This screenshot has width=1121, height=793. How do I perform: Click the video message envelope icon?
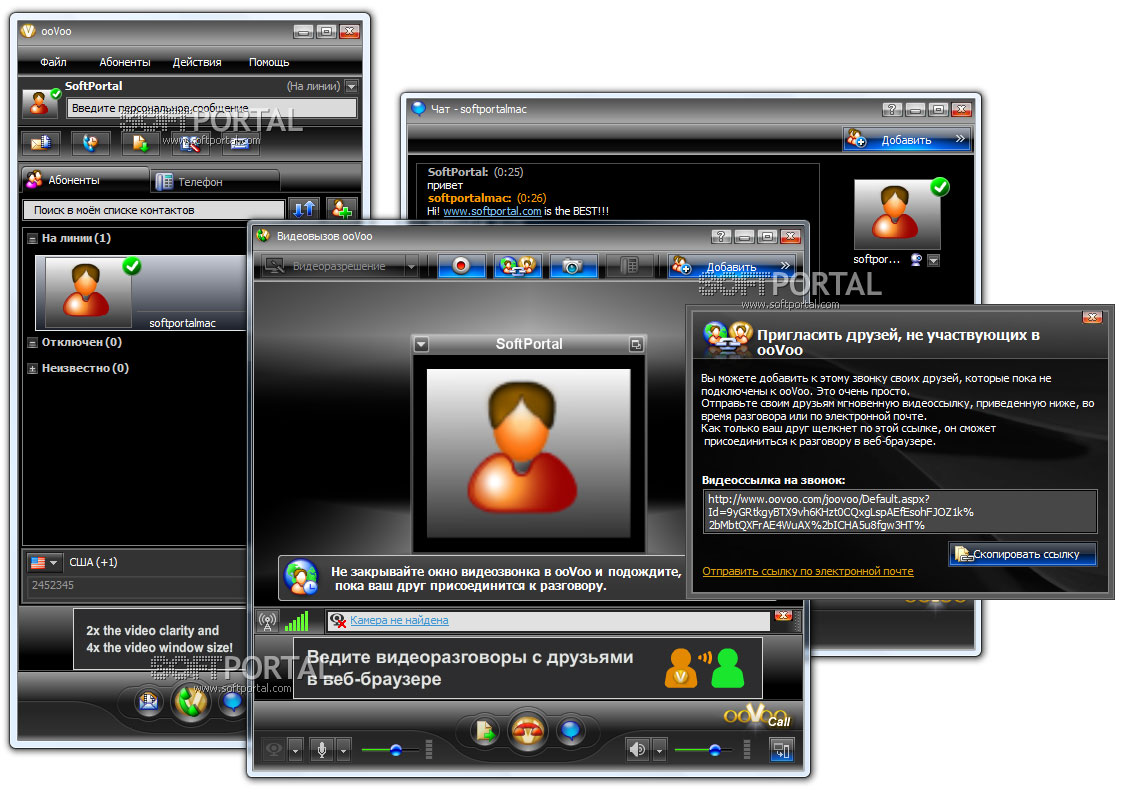pos(41,143)
